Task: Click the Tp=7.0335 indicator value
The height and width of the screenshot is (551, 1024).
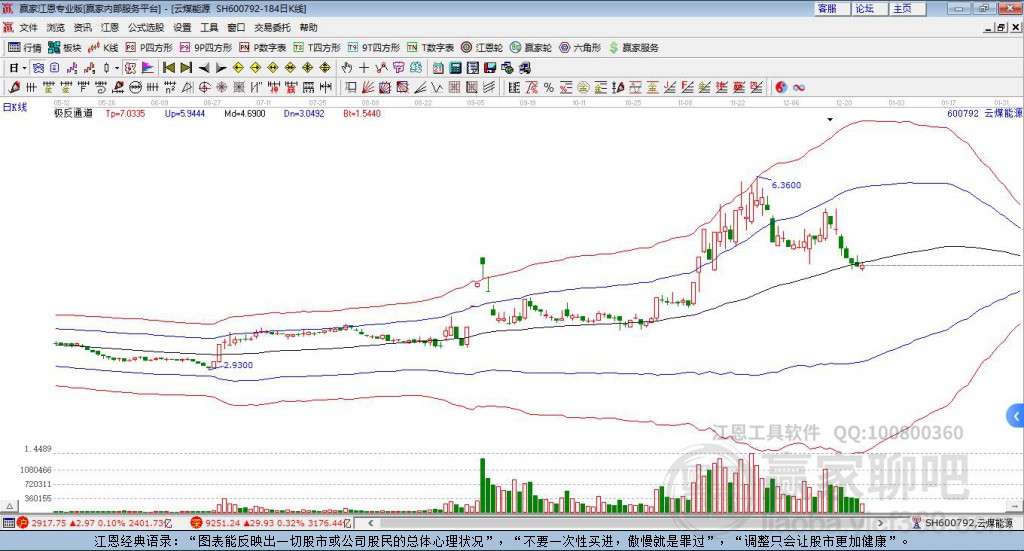Action: coord(125,113)
